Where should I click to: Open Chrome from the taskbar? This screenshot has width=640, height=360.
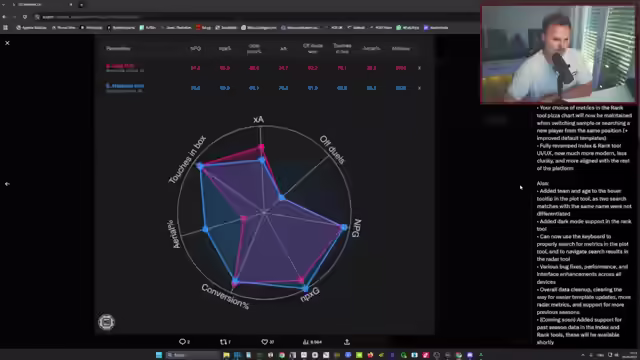[x=282, y=355]
